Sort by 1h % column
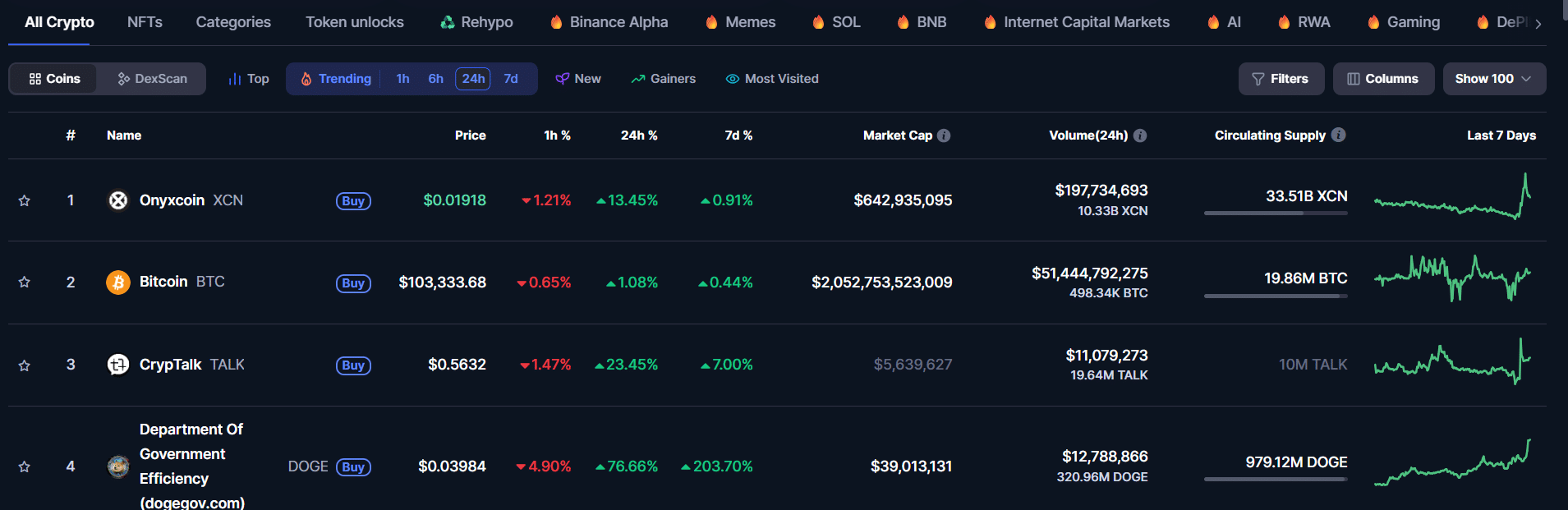Image resolution: width=1568 pixels, height=510 pixels. coord(557,136)
